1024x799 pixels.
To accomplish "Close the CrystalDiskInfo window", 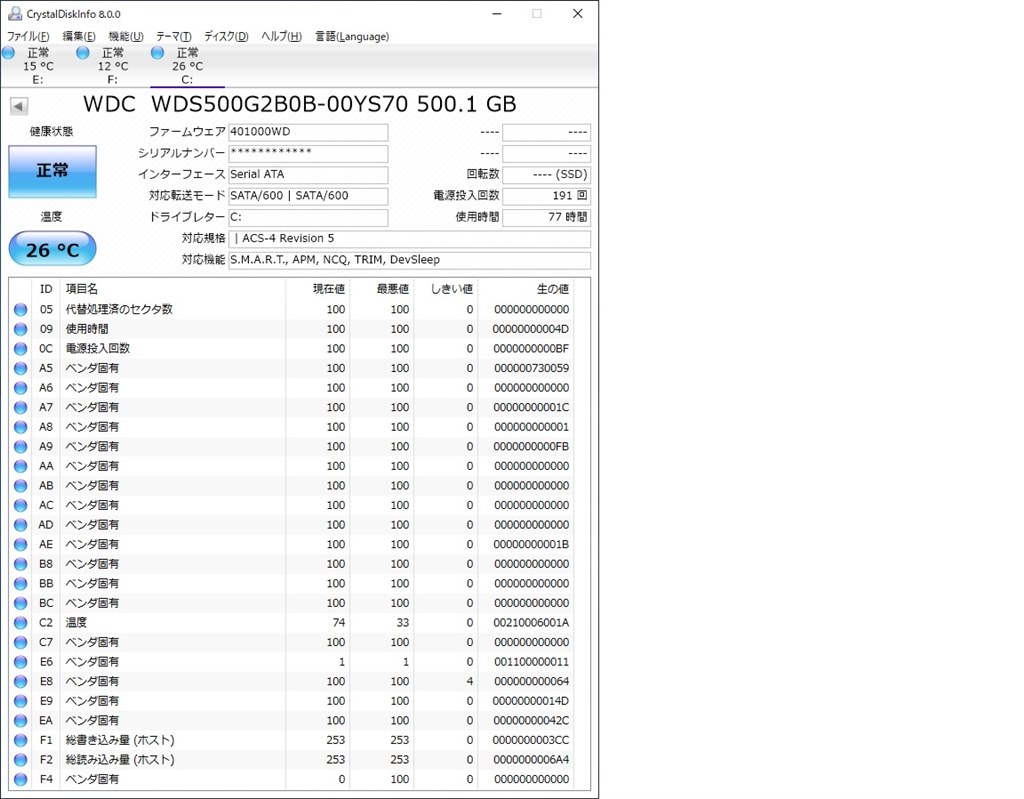I will [x=577, y=14].
